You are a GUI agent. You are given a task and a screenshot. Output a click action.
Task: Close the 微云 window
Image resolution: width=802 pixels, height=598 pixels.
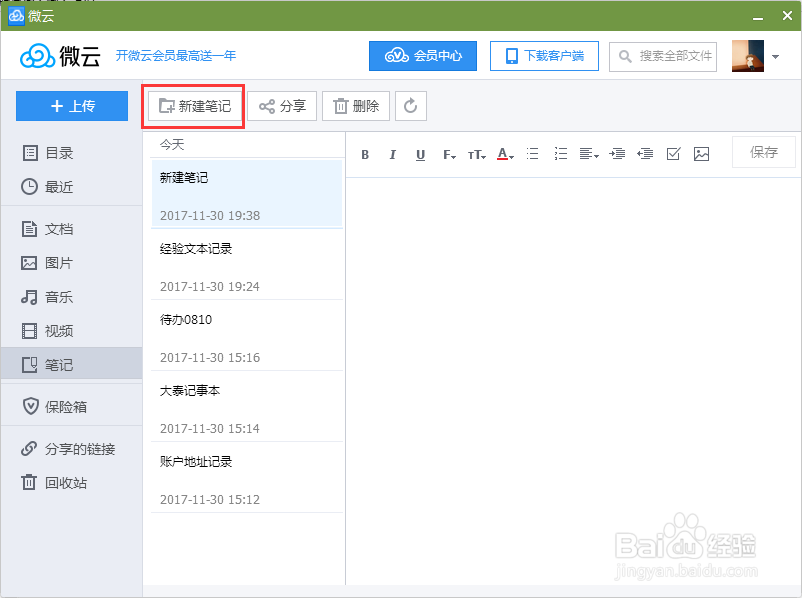[787, 16]
